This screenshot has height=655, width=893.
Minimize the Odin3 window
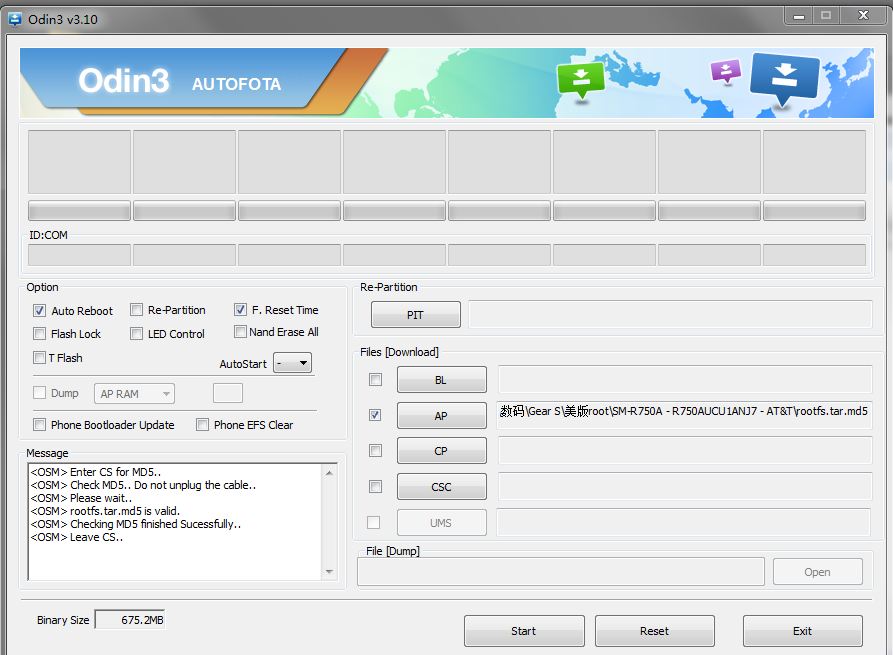[x=799, y=16]
